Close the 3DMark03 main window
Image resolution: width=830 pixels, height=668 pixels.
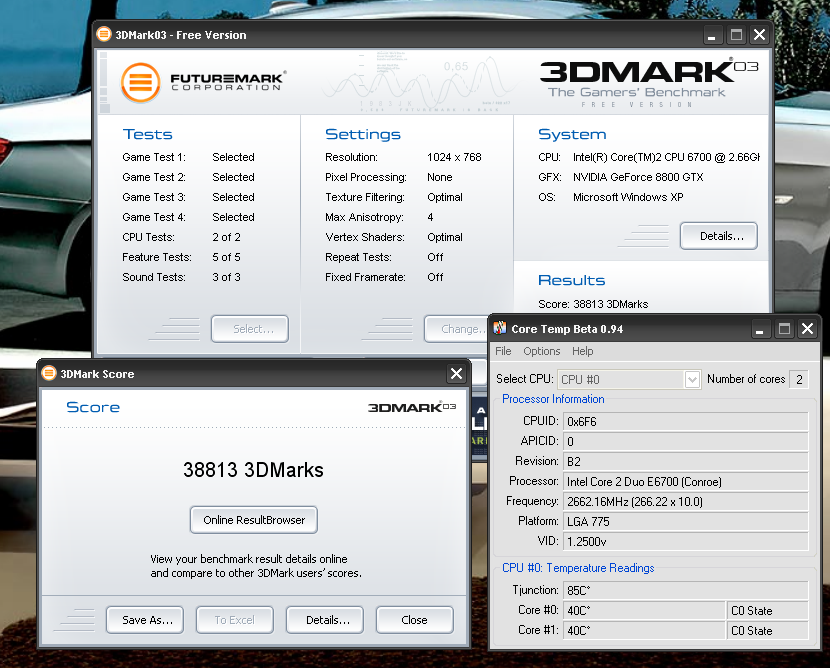759,35
